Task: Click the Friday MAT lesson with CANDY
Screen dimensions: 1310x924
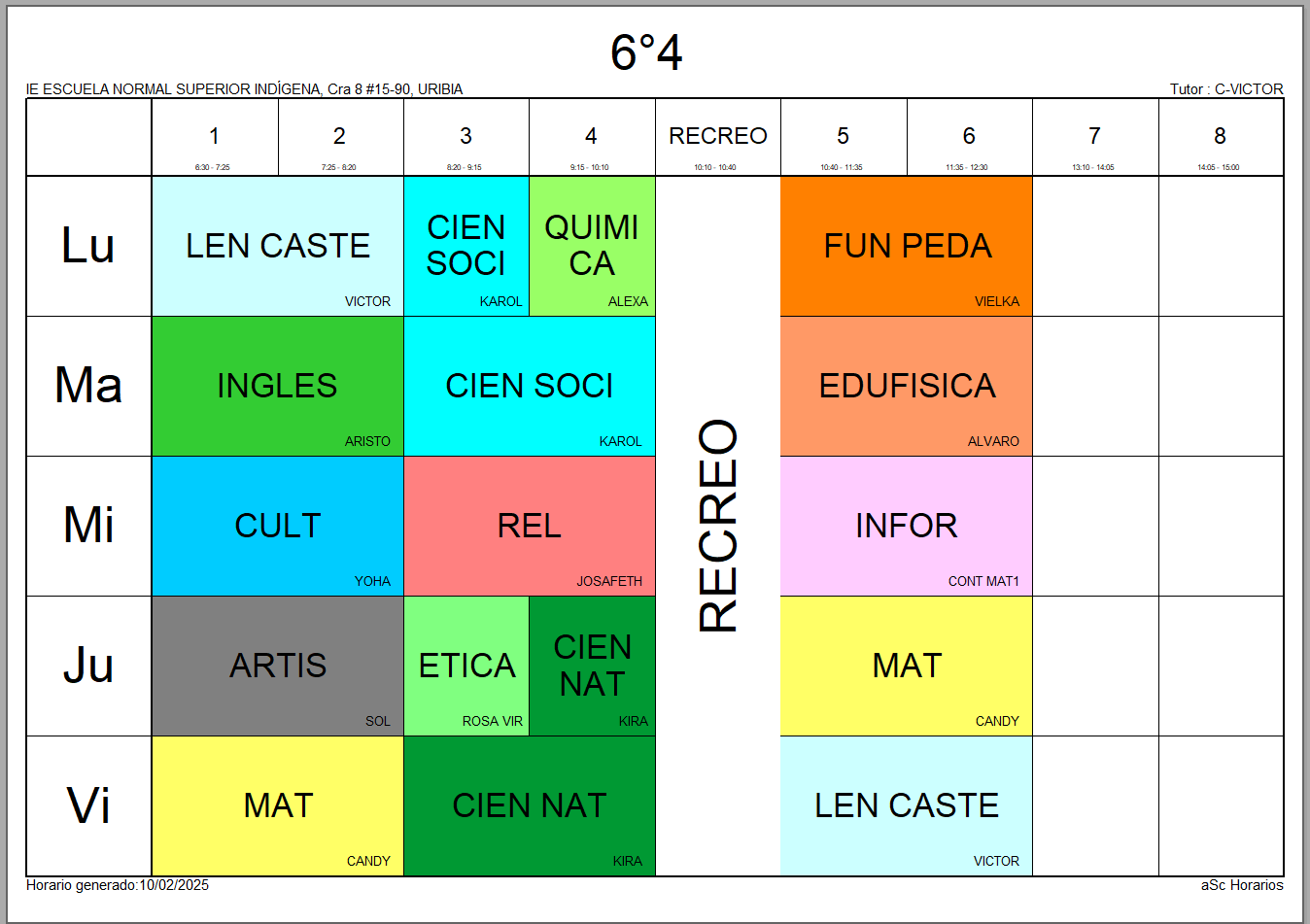Action: coord(277,805)
